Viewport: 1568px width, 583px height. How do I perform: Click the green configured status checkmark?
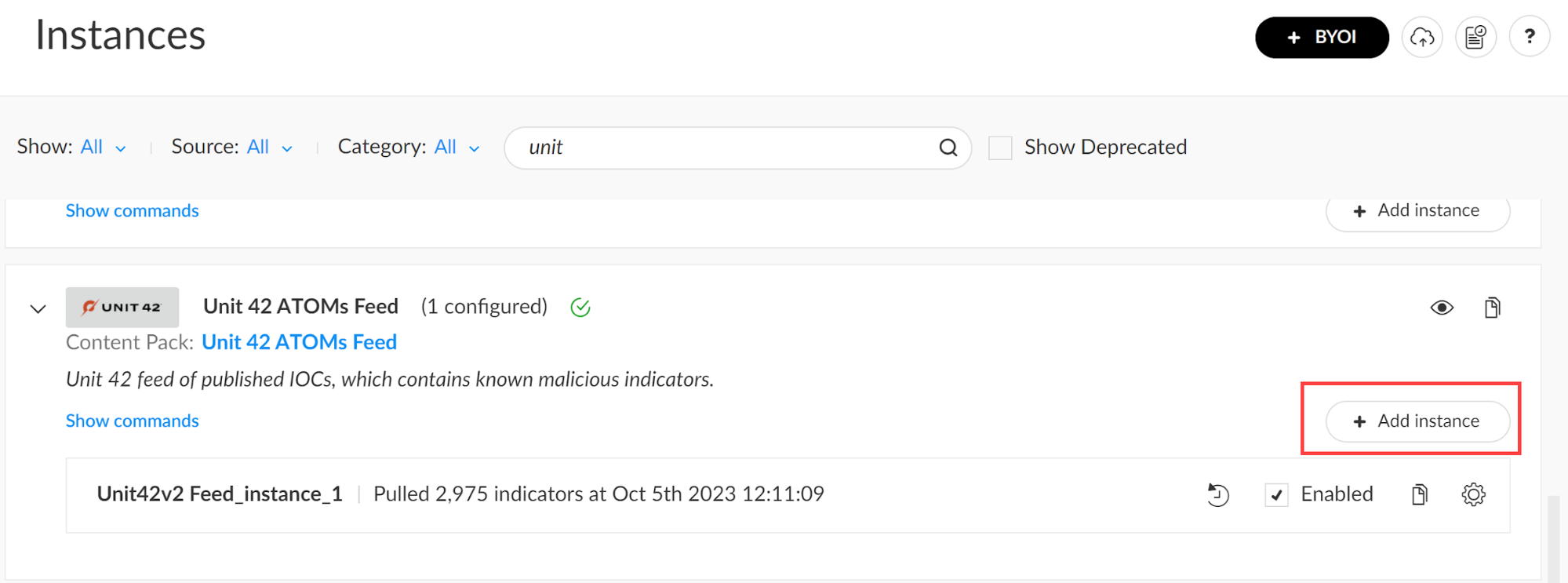[x=580, y=308]
